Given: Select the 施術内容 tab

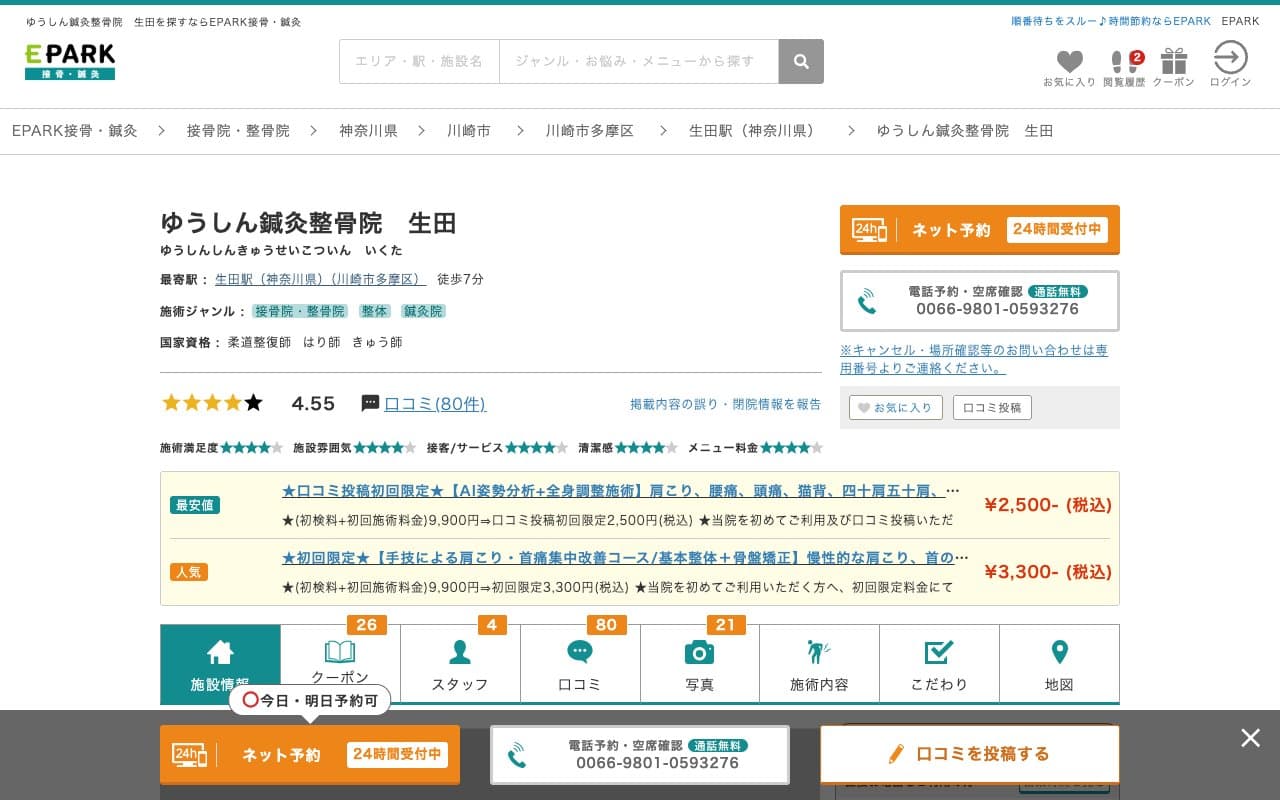Looking at the screenshot, I should pos(819,664).
